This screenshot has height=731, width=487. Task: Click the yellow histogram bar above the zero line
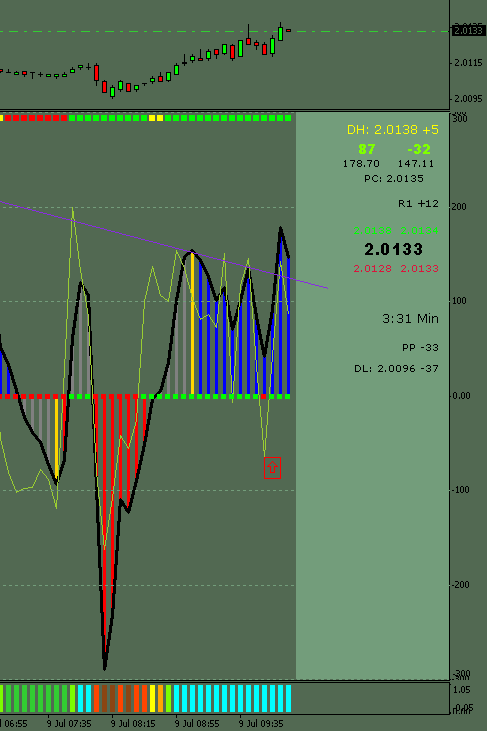click(192, 324)
